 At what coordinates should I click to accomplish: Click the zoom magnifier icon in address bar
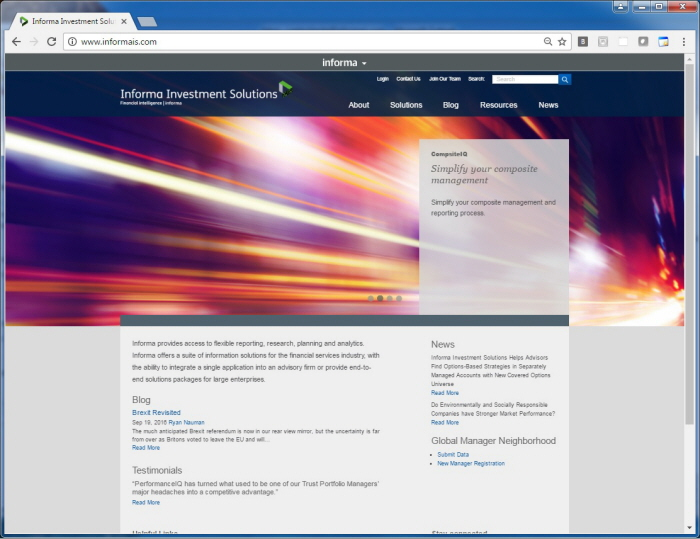(548, 42)
